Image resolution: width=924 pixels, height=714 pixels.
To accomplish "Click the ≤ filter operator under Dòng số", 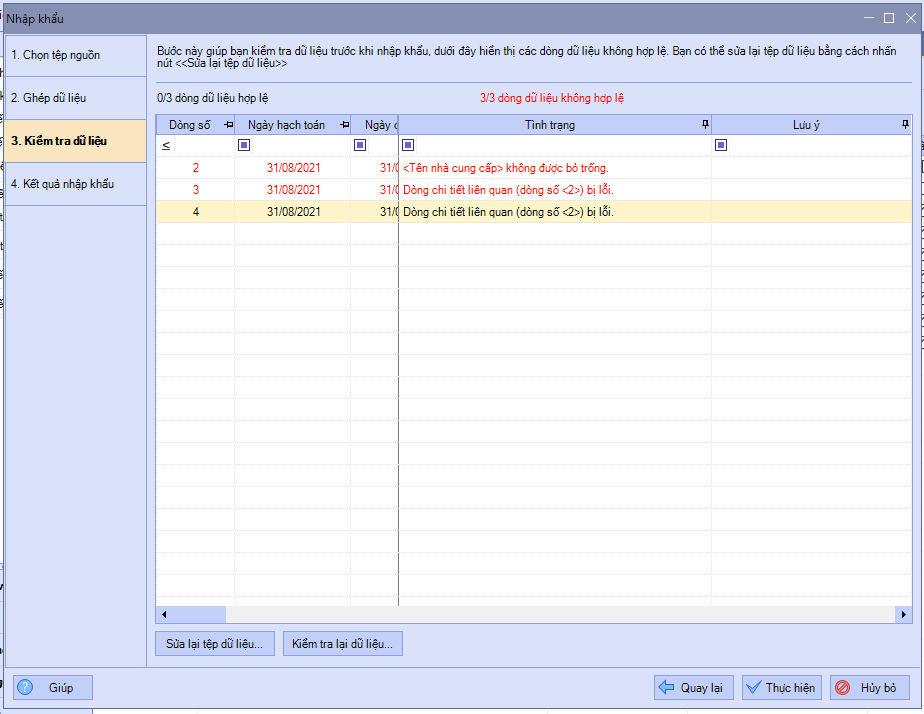I will tap(166, 146).
